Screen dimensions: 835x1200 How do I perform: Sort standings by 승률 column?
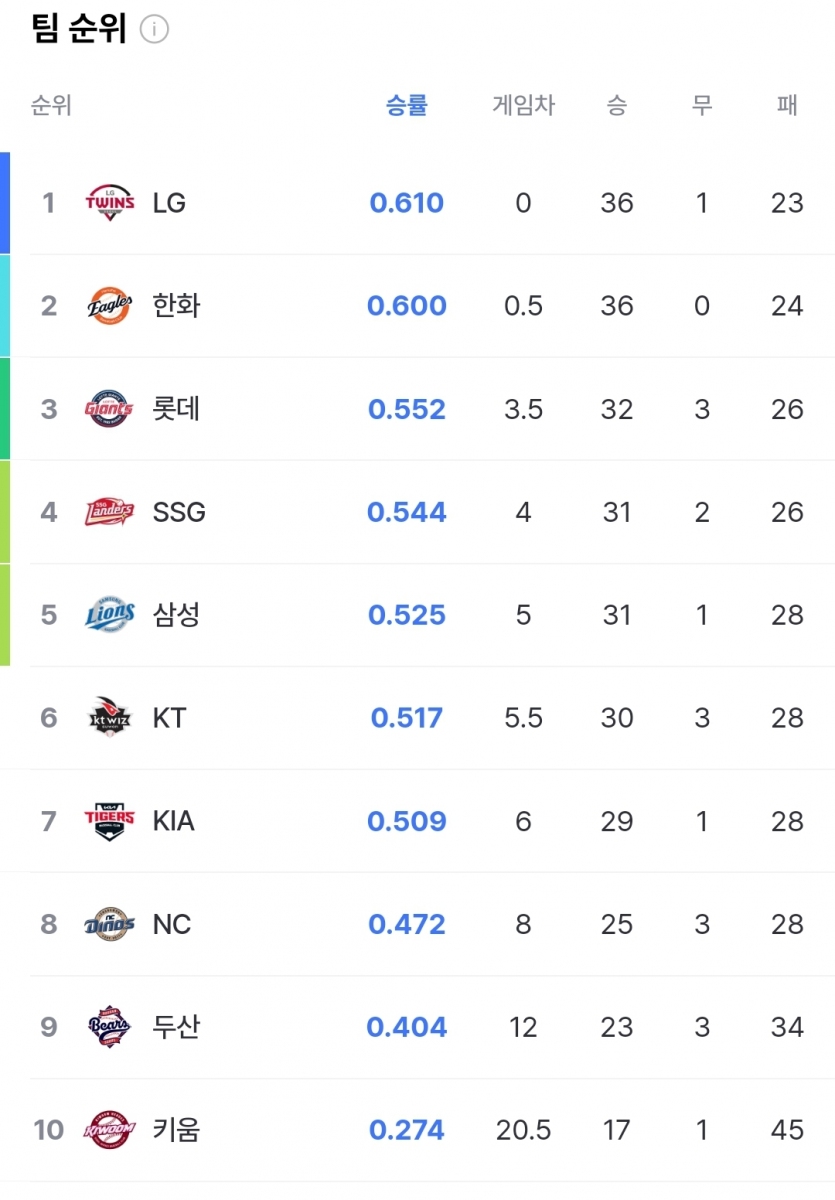[407, 105]
